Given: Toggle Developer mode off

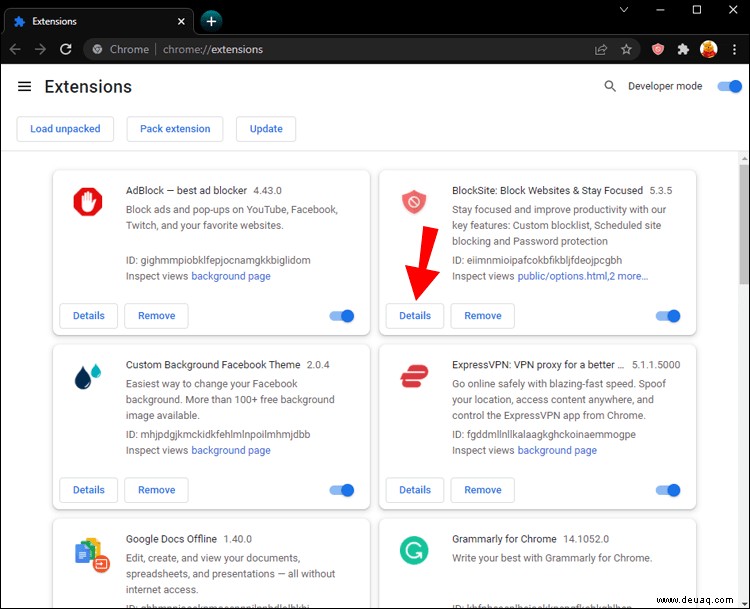Looking at the screenshot, I should pos(729,86).
